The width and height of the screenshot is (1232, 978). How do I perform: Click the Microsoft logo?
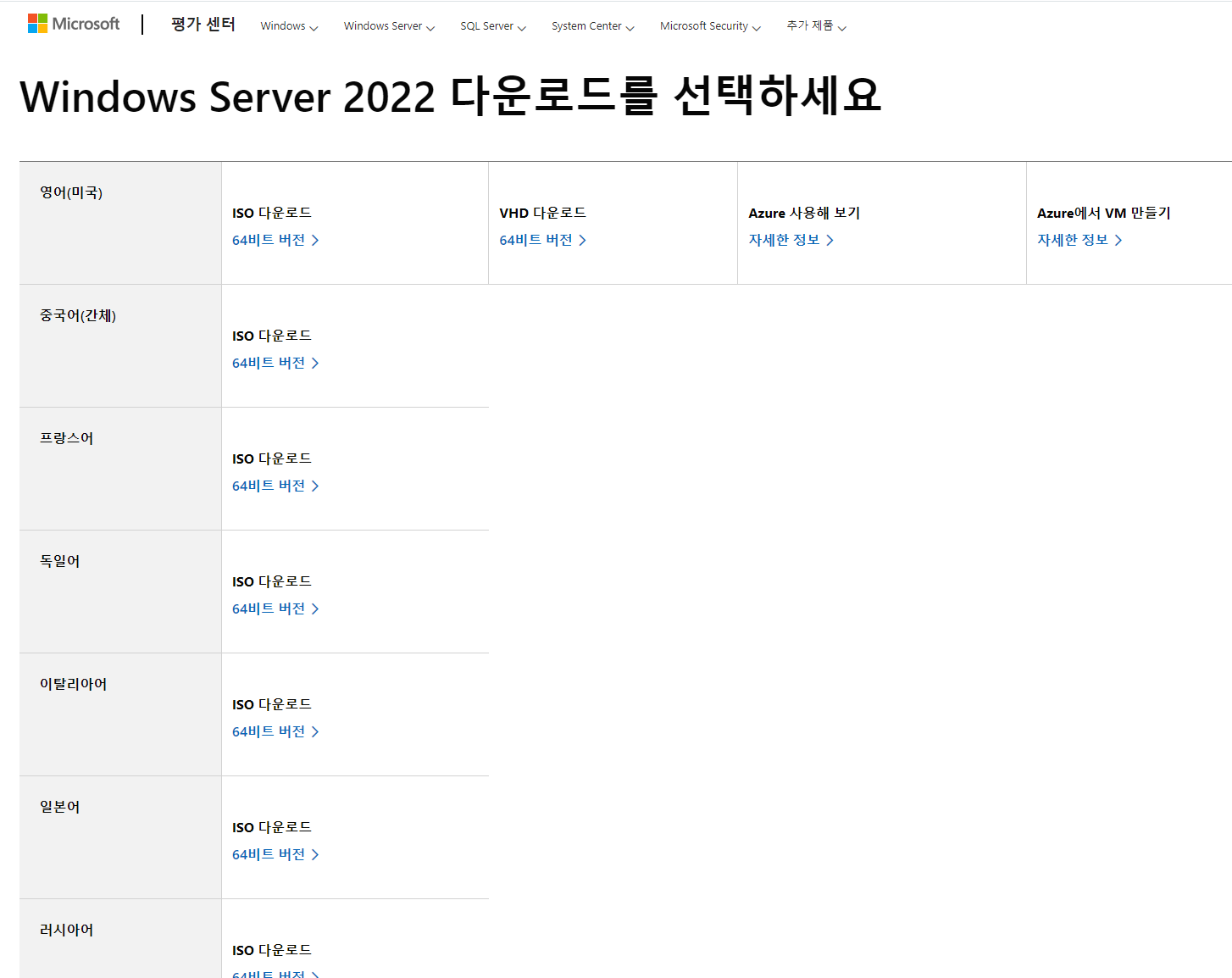[x=74, y=24]
